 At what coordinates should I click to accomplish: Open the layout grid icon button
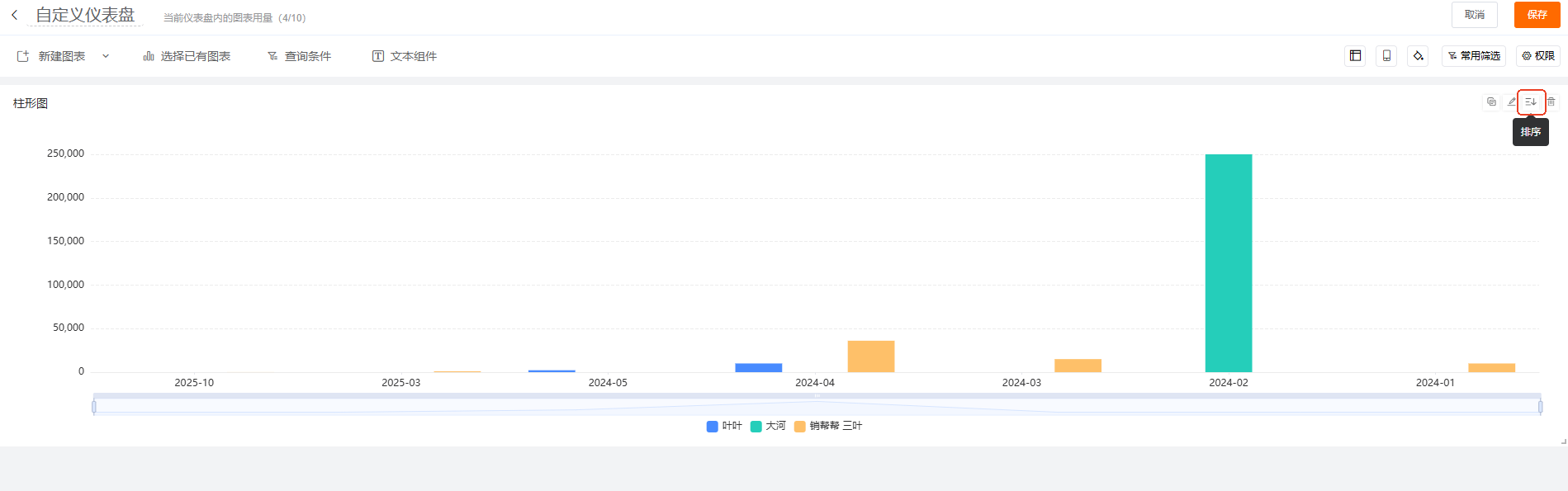[x=1355, y=56]
